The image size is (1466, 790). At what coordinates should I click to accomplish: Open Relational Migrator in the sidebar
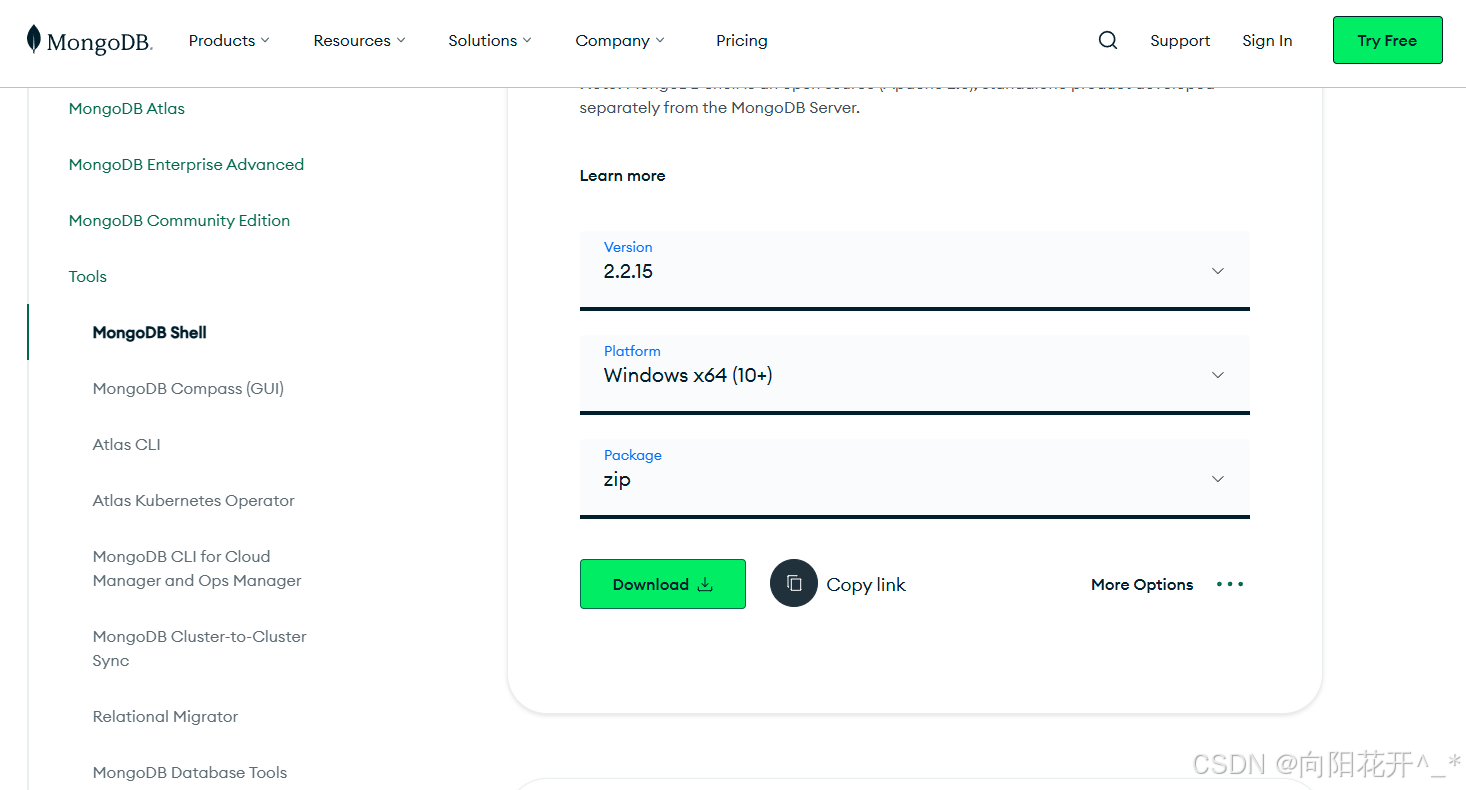point(166,716)
